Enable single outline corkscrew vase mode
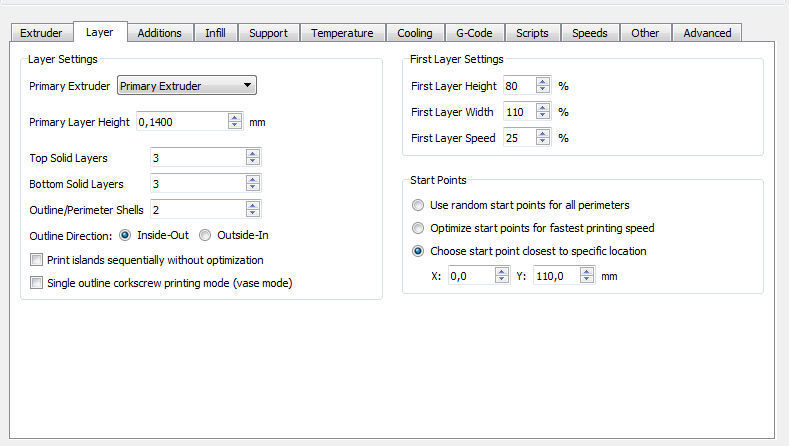This screenshot has height=446, width=789. point(38,283)
